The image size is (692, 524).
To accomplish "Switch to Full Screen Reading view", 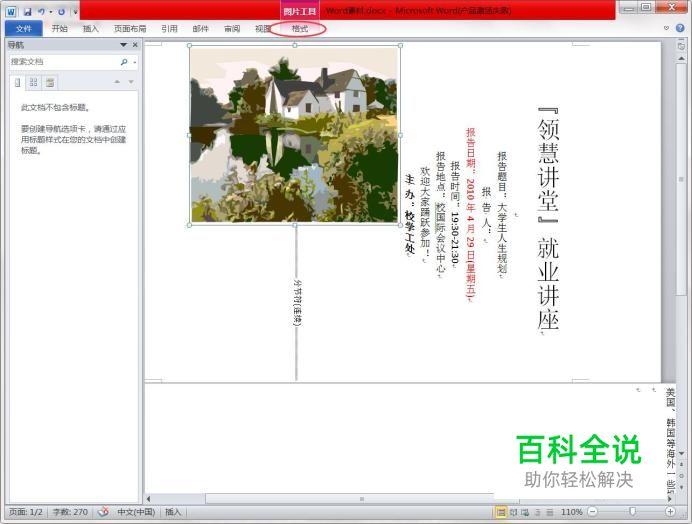I will 513,513.
